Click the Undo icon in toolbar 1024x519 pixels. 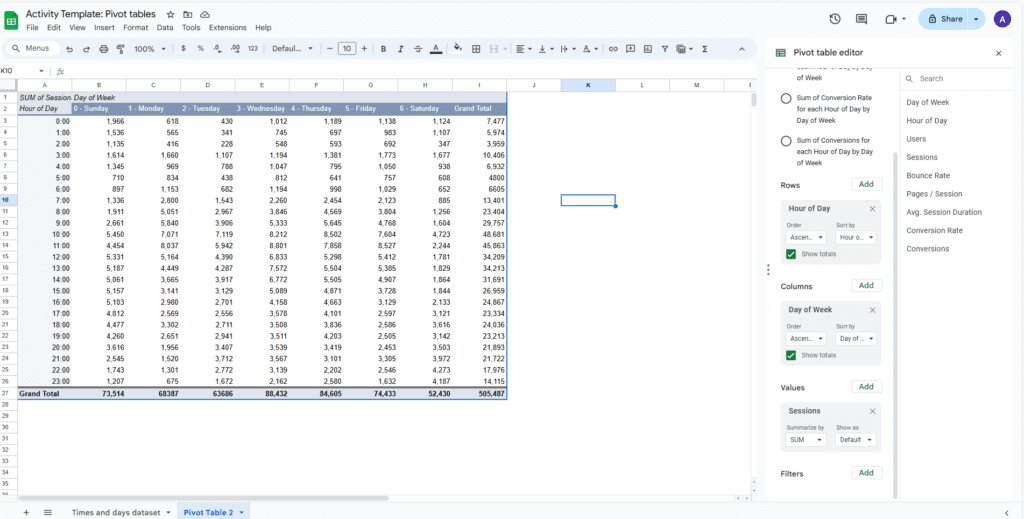tap(69, 48)
